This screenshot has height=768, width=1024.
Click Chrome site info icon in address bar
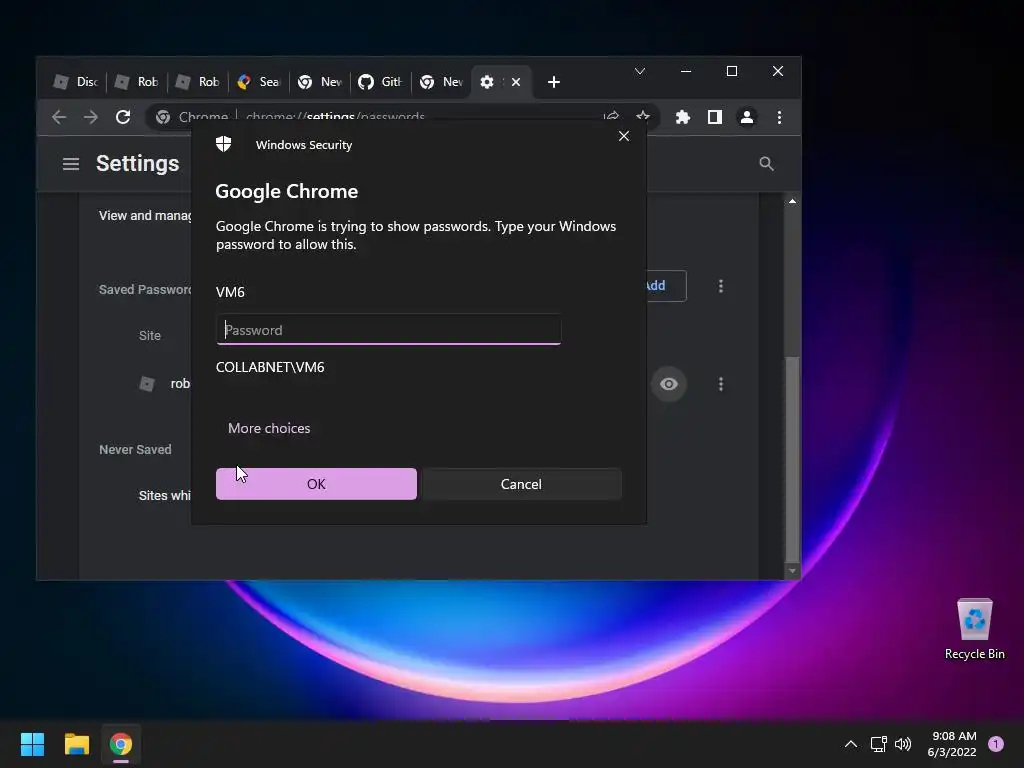point(163,117)
